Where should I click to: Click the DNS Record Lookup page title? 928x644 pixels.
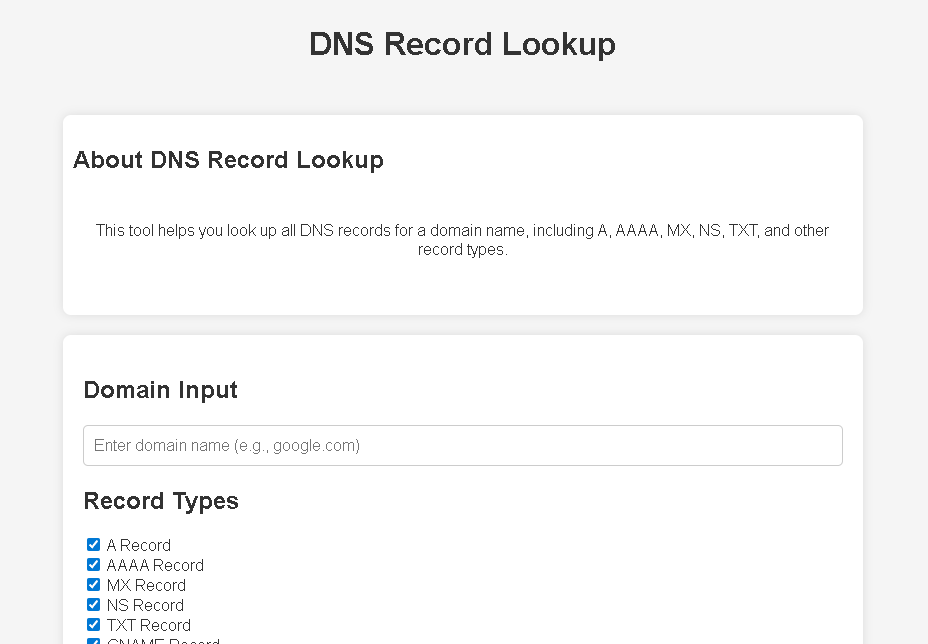tap(463, 44)
